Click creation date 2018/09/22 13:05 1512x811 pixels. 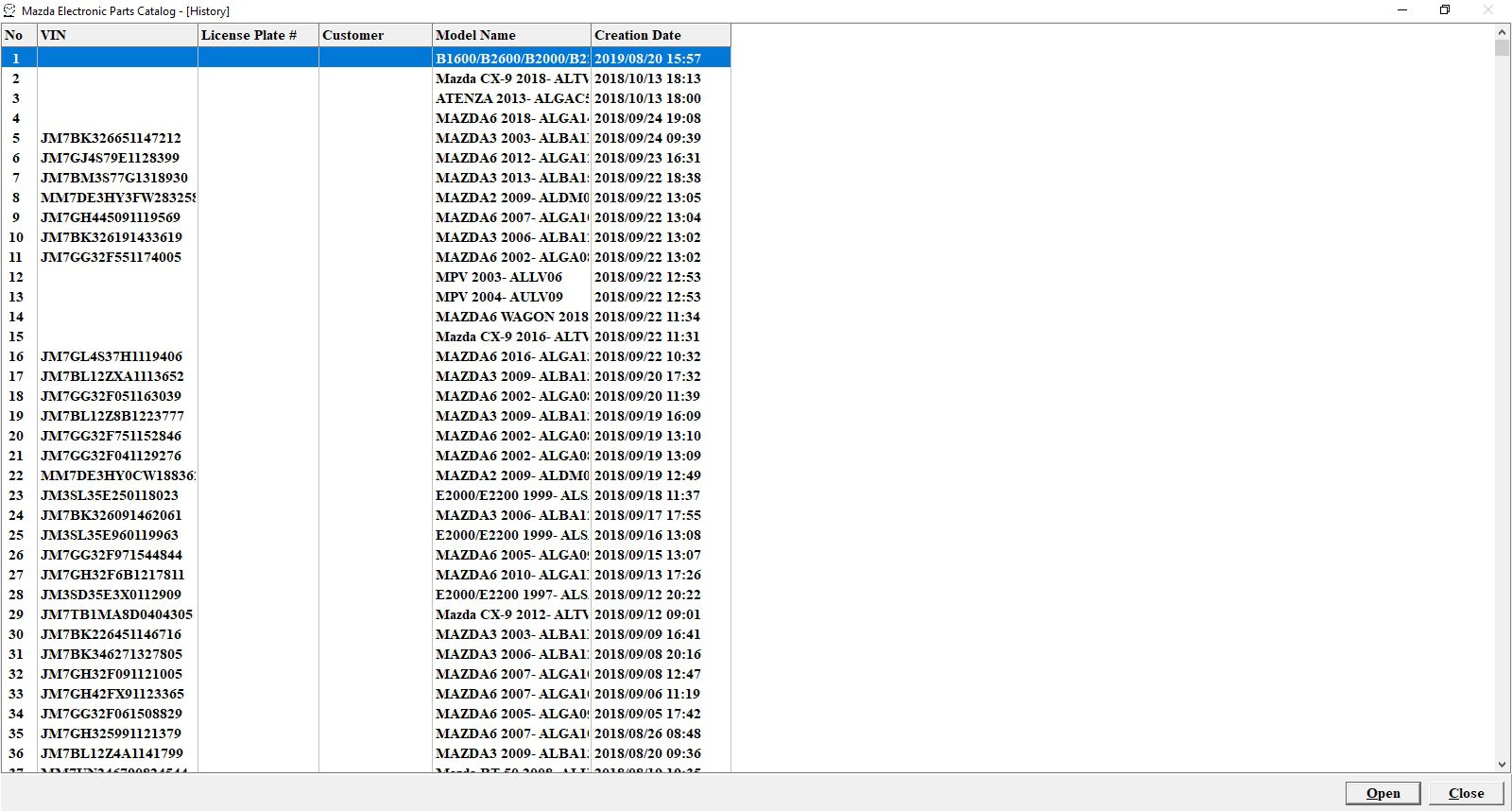click(647, 198)
